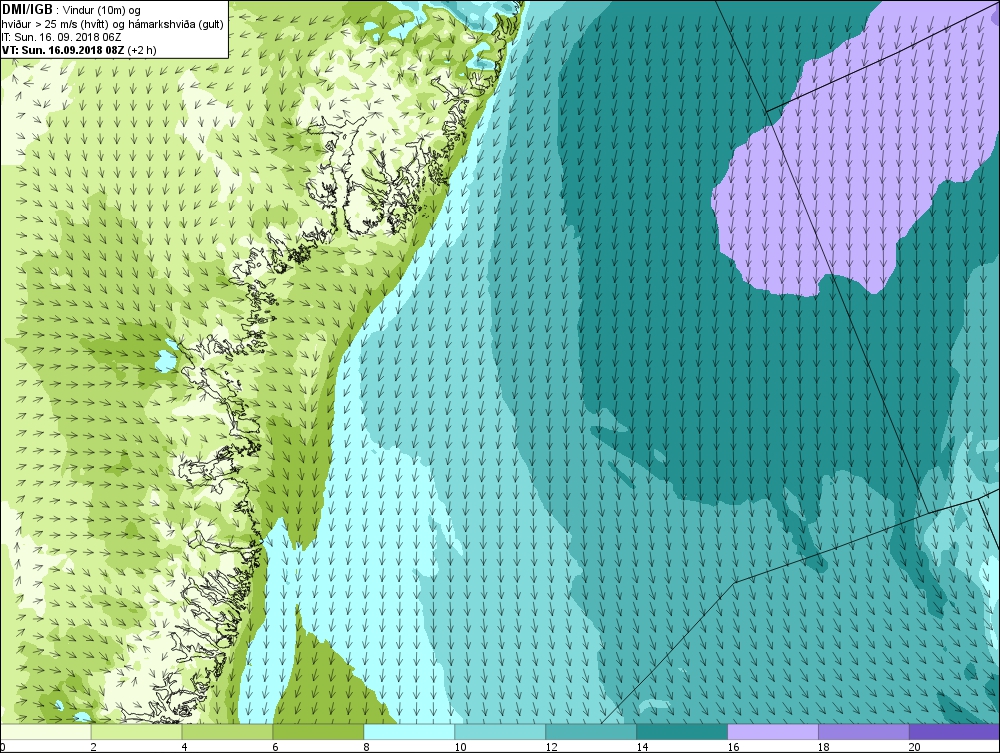Click the legend scale label '16'
The image size is (1000, 753).
point(733,747)
